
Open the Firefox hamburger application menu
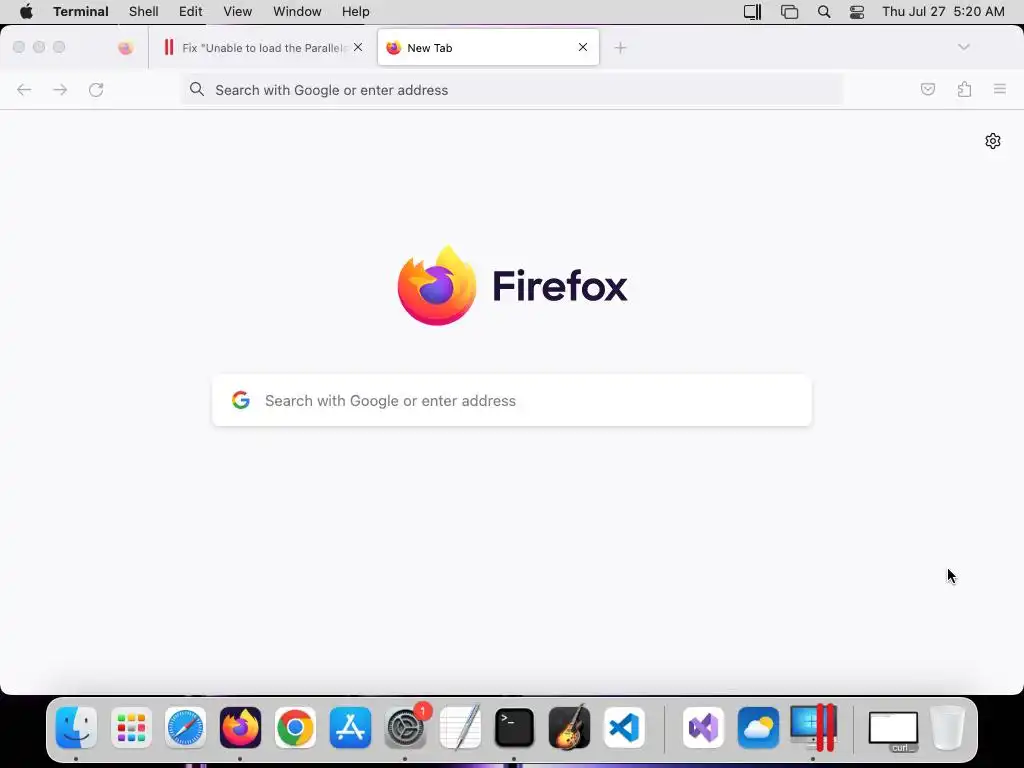(1000, 89)
